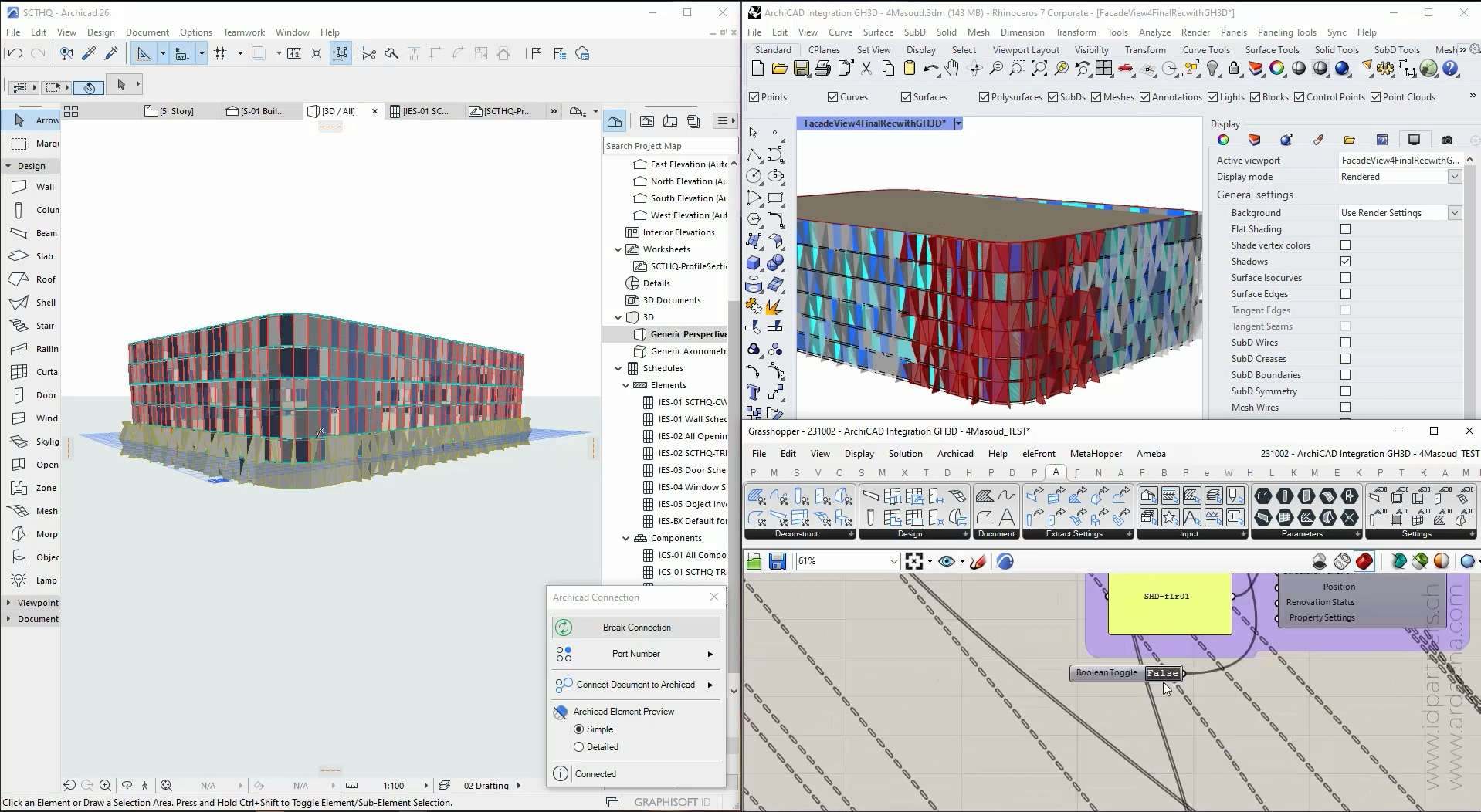Click Grasshopper zoom extents icon
This screenshot has width=1481, height=812.
pyautogui.click(x=914, y=561)
